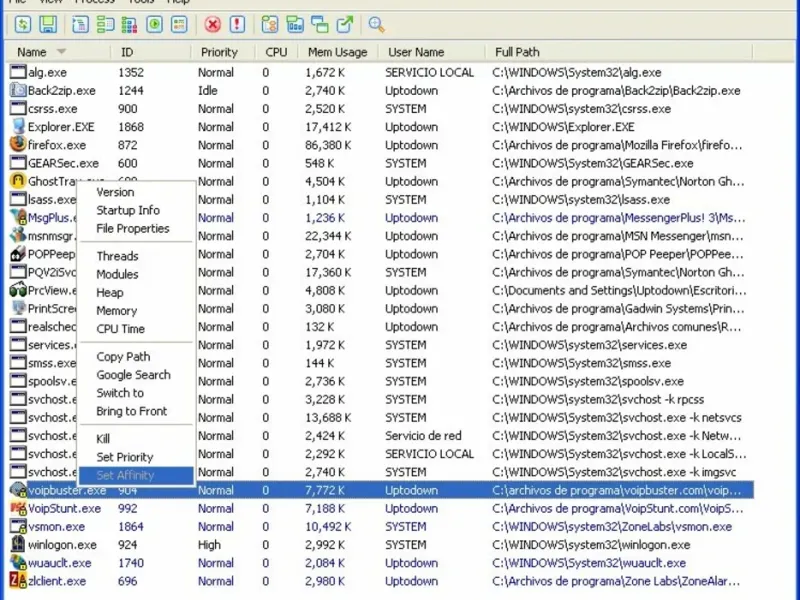Select the firefox.exe process row

click(381, 145)
